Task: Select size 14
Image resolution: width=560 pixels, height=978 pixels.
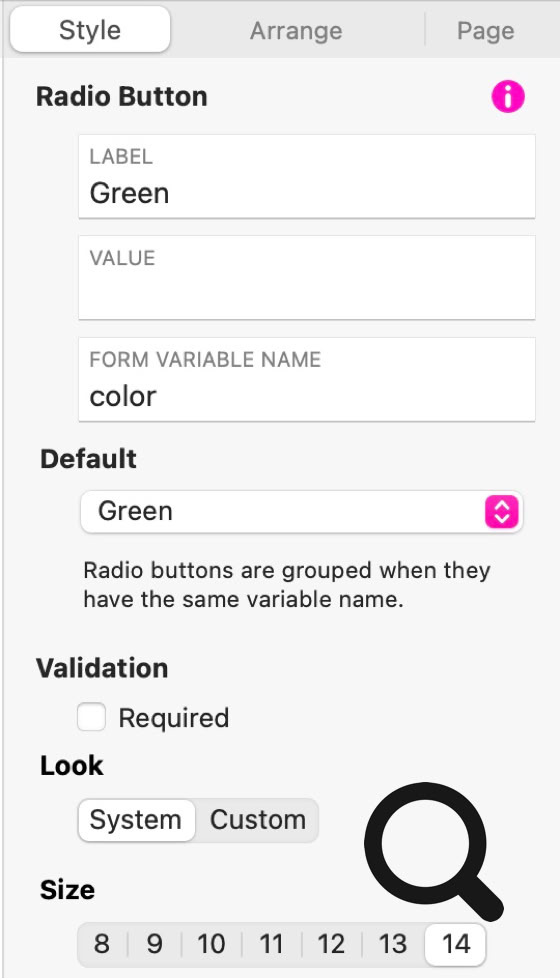Action: click(x=455, y=944)
